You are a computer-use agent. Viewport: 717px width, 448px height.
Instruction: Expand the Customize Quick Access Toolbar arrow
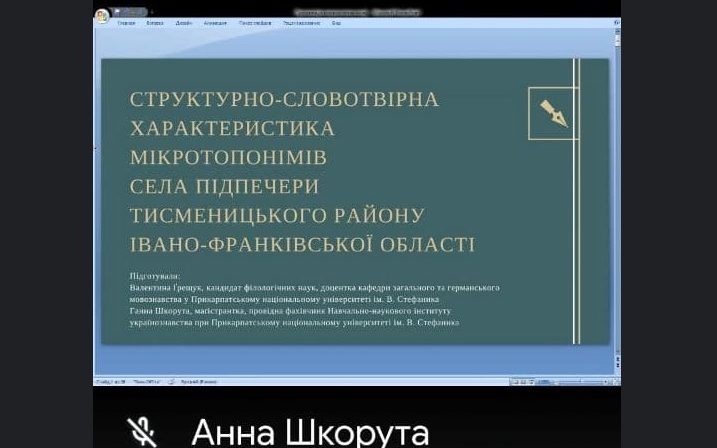152,12
